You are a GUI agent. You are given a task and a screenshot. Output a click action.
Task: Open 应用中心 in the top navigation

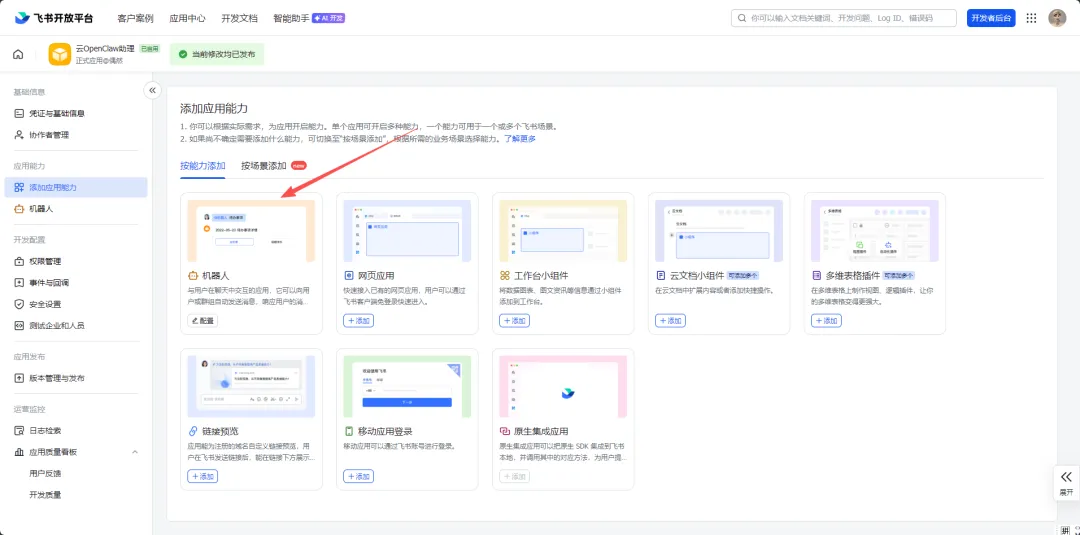coord(187,19)
